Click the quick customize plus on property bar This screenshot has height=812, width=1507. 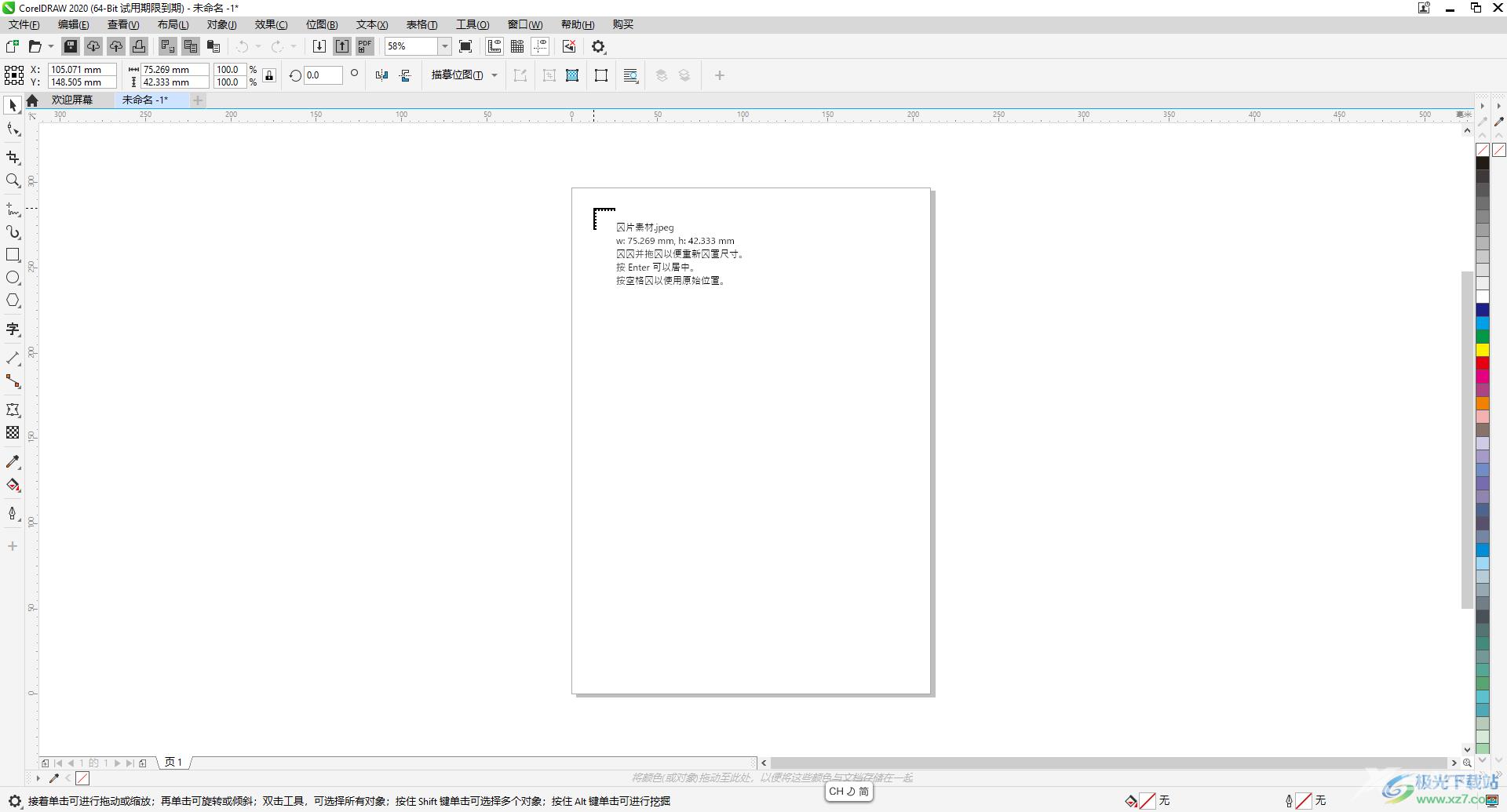click(719, 75)
